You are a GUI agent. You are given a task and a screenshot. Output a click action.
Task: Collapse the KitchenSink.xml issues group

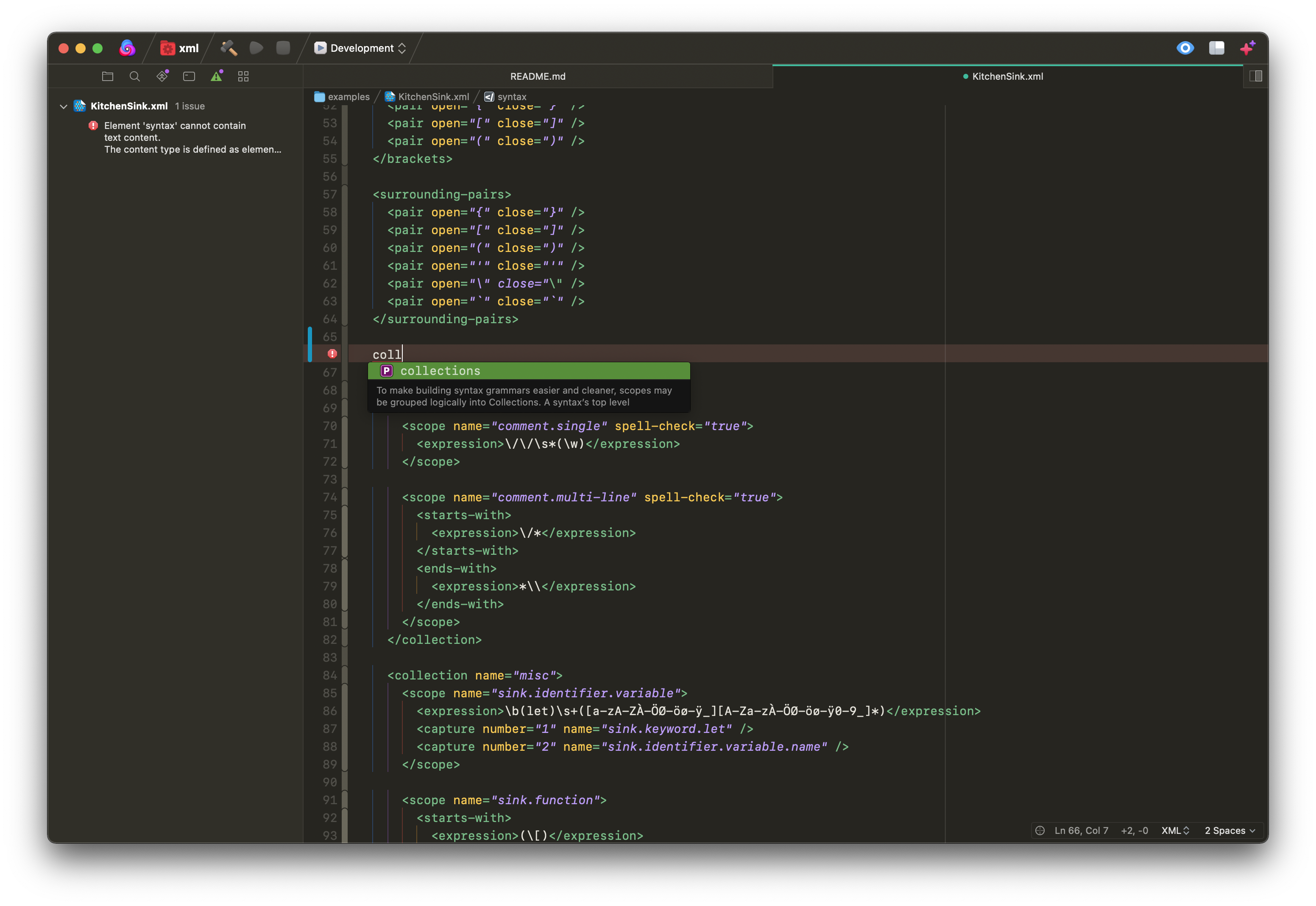click(x=64, y=106)
